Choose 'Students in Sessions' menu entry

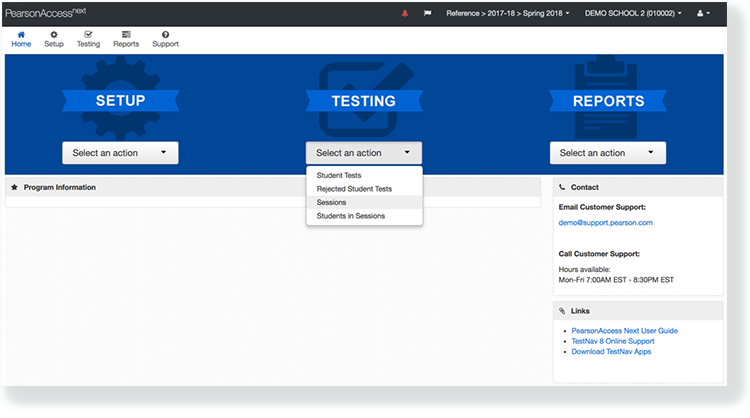(x=350, y=216)
